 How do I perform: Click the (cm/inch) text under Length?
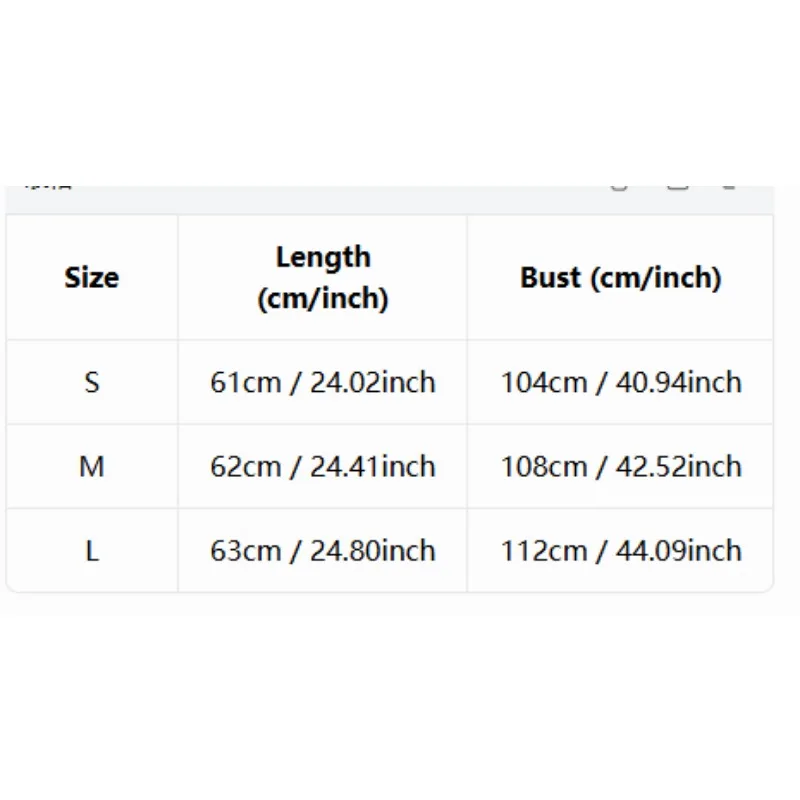click(322, 298)
